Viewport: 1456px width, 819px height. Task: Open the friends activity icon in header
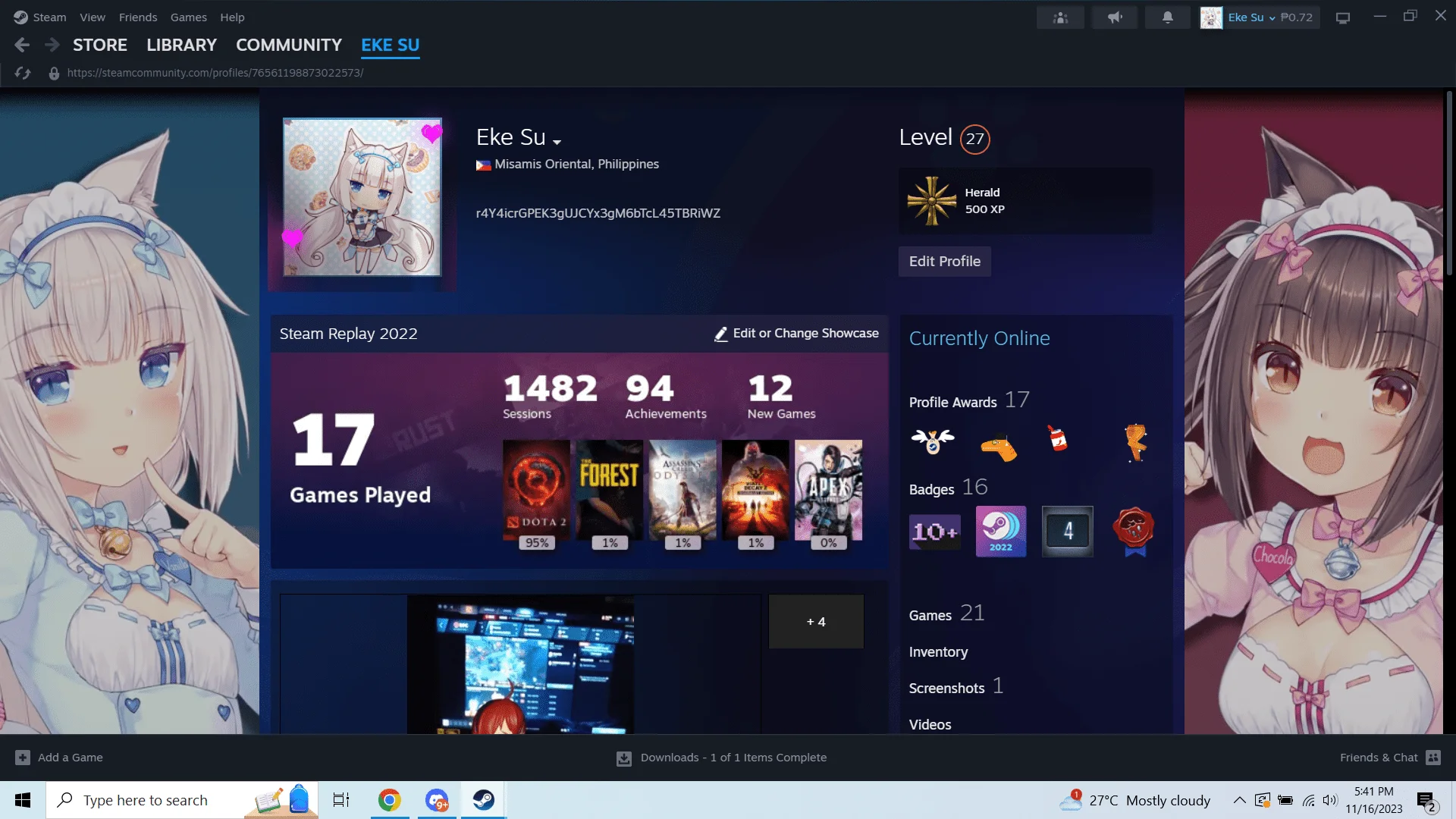[1060, 17]
